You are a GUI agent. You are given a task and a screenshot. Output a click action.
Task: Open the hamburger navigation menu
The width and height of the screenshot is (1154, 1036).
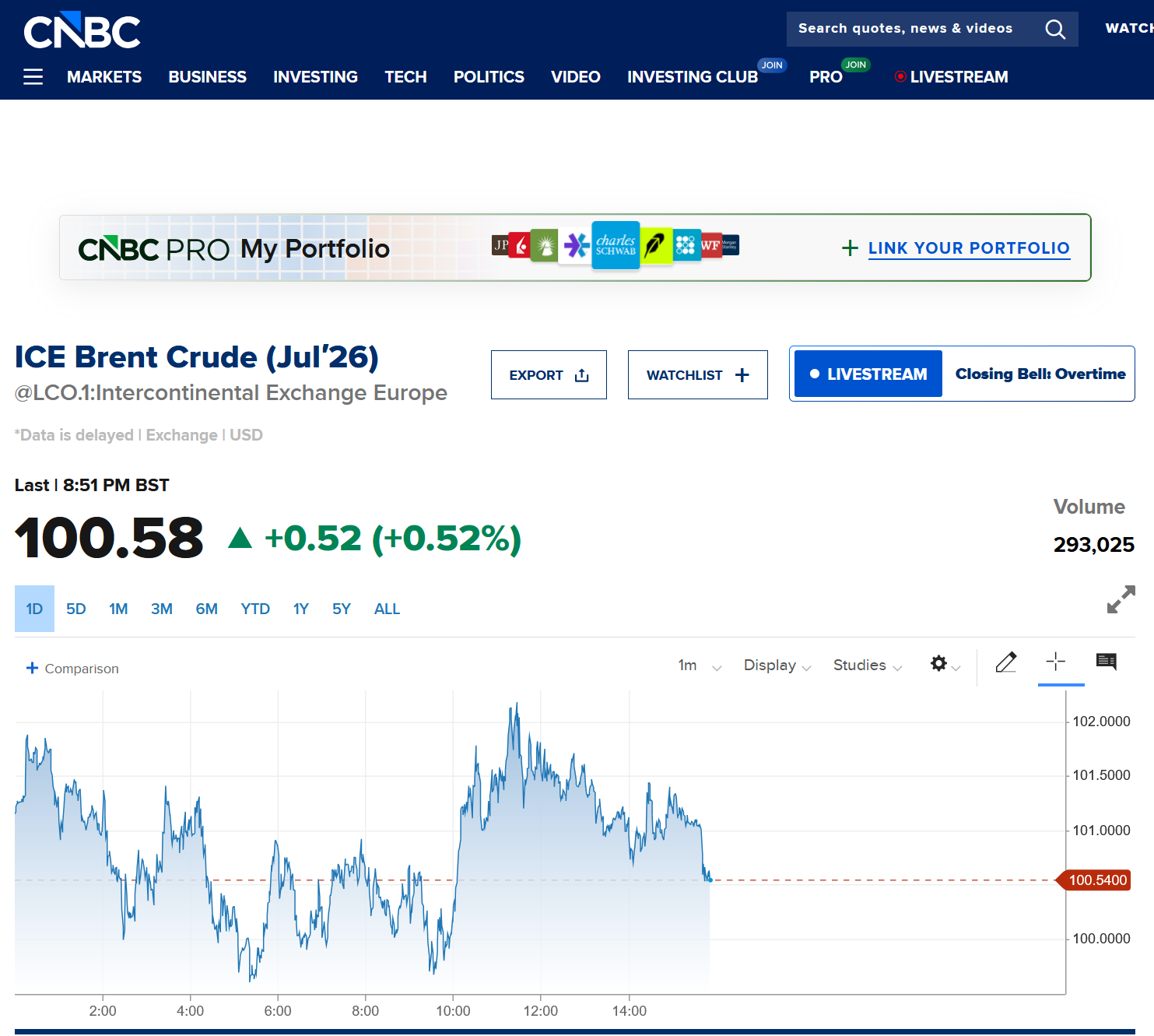pos(33,77)
